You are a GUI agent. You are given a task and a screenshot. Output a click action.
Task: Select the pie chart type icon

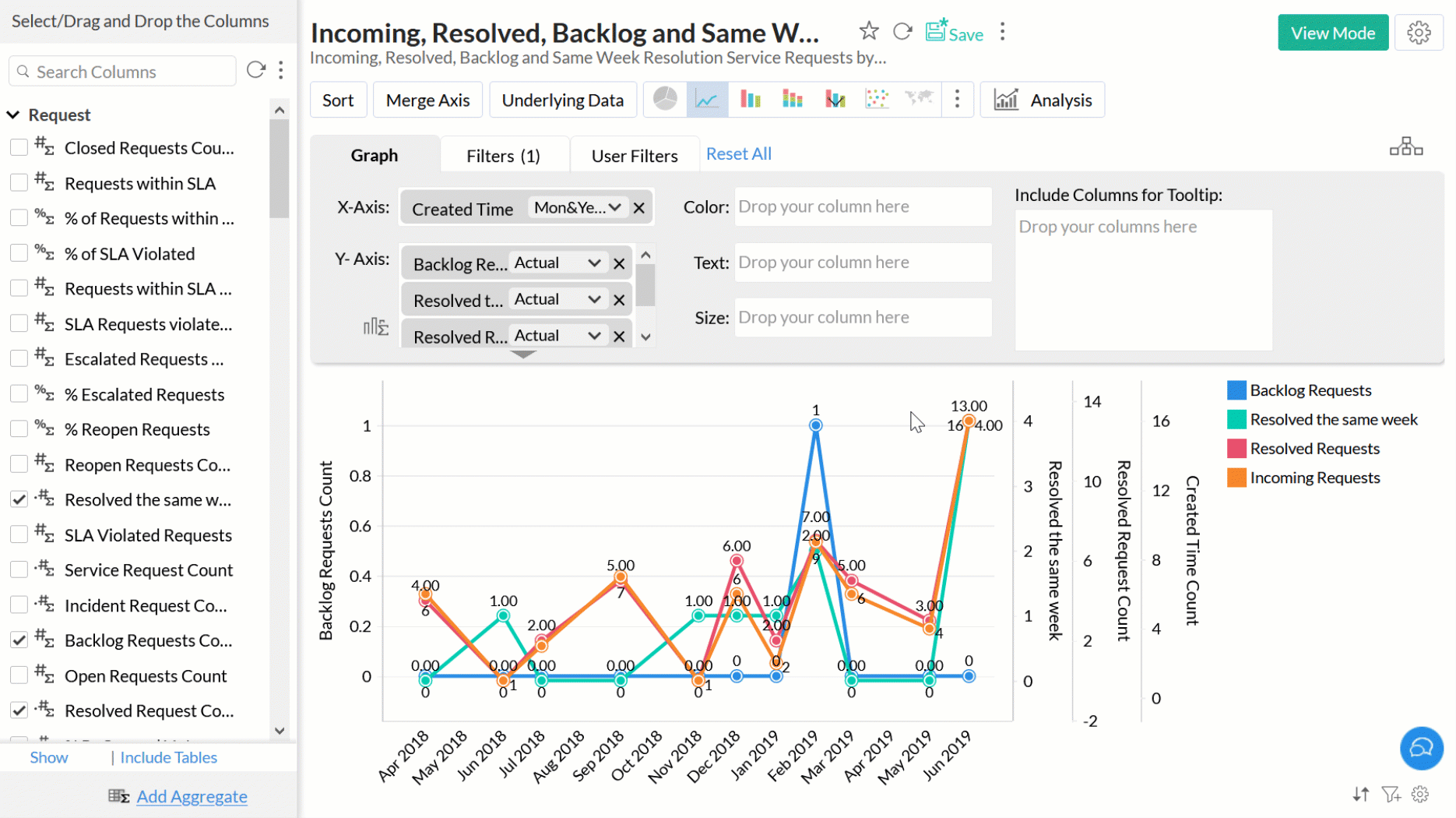pos(665,99)
